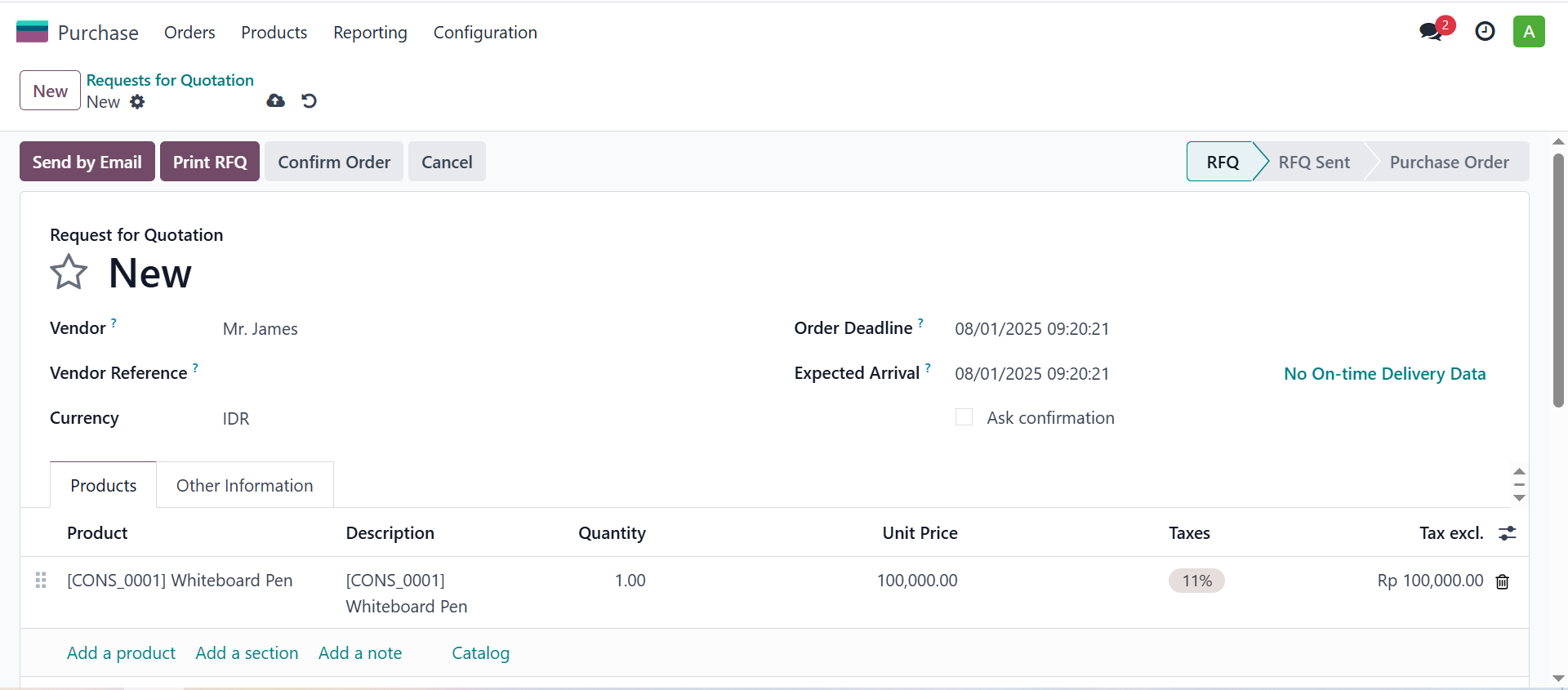Click the Add a product link

[121, 653]
